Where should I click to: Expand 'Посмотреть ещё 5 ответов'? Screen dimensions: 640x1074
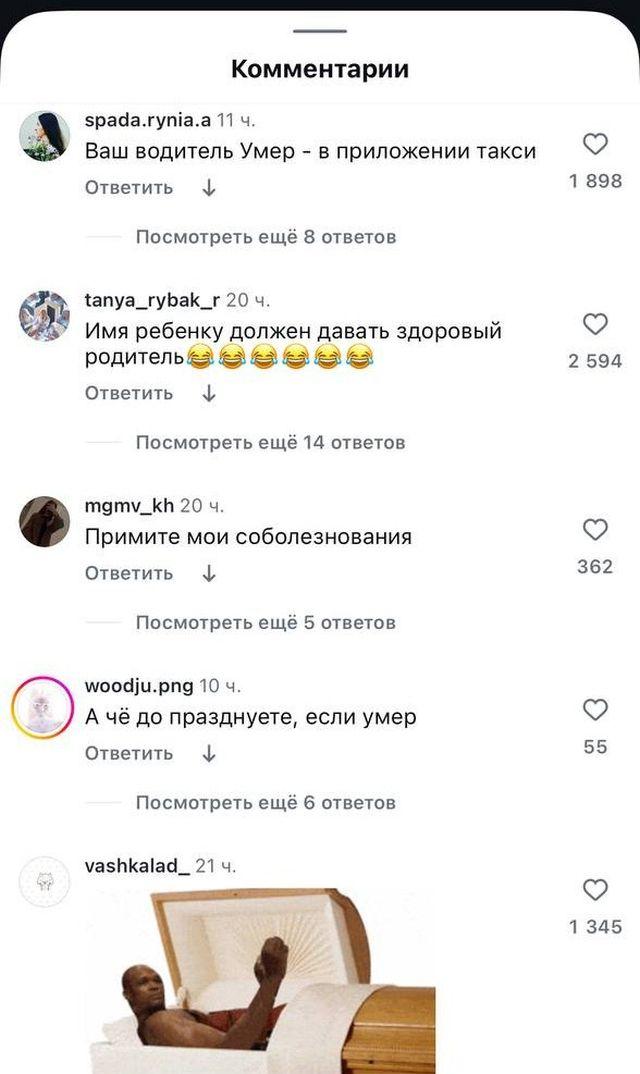pos(266,623)
